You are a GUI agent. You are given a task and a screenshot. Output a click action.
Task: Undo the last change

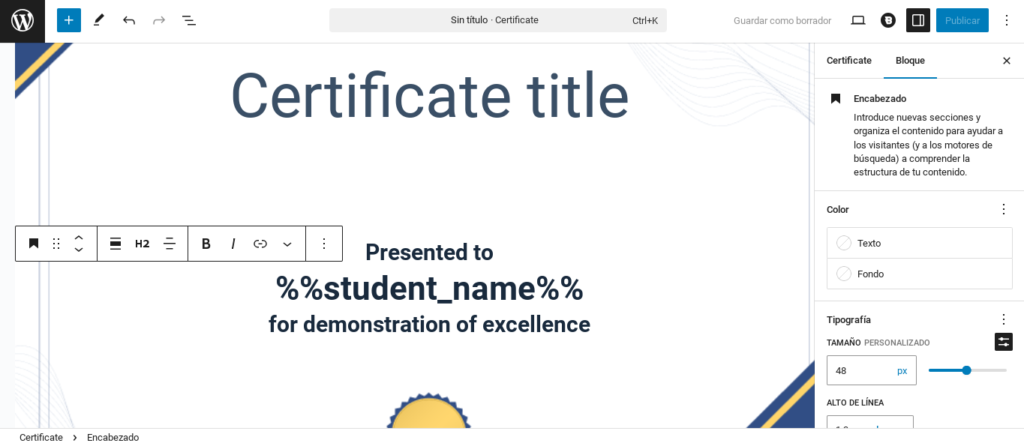129,20
